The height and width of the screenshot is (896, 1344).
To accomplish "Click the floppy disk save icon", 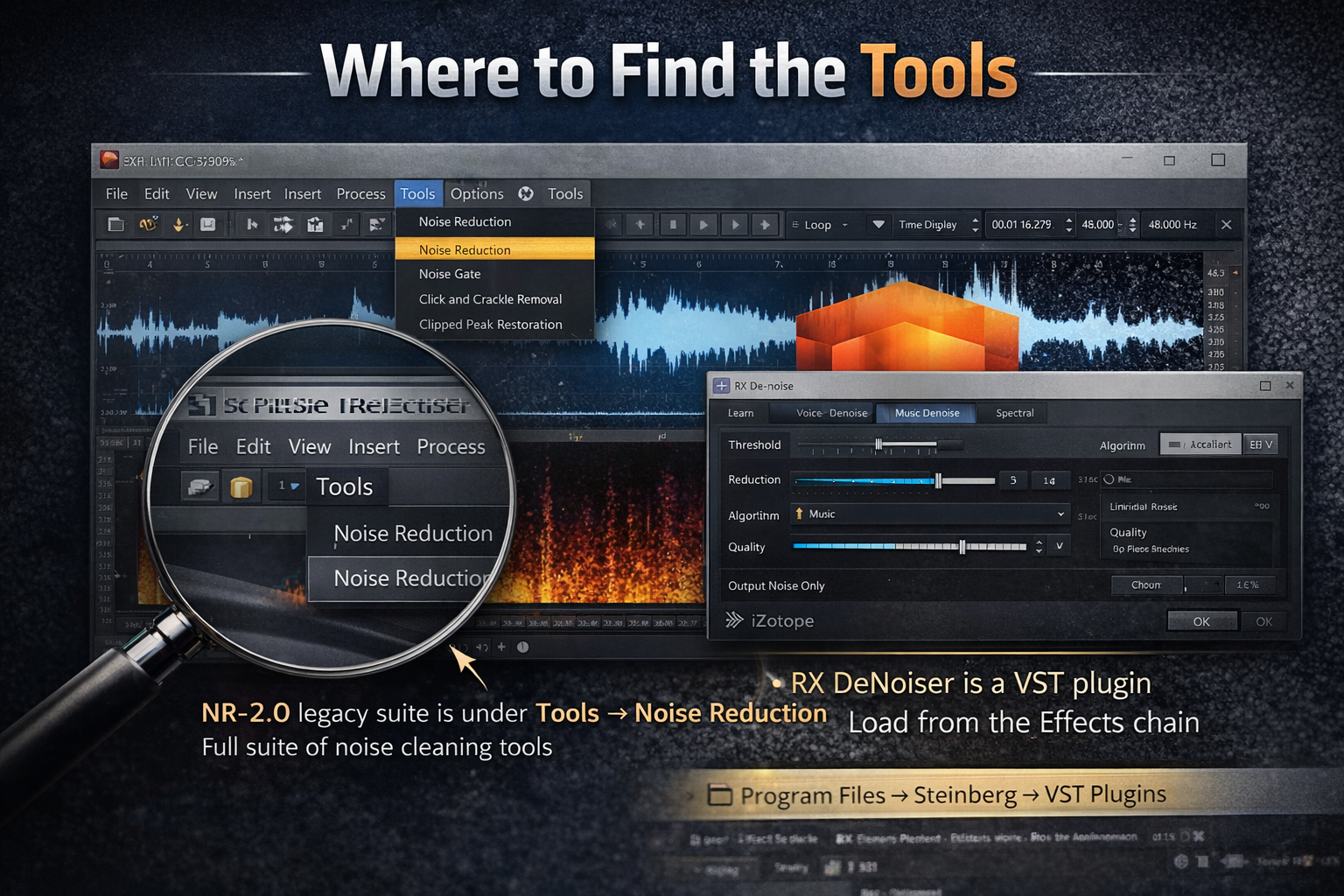I will tap(207, 225).
